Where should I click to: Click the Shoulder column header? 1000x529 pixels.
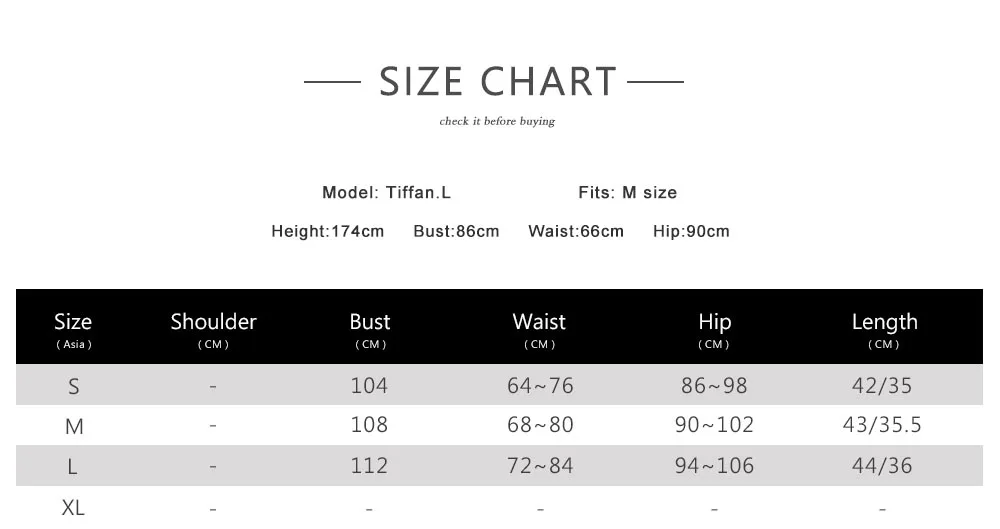[x=213, y=329]
